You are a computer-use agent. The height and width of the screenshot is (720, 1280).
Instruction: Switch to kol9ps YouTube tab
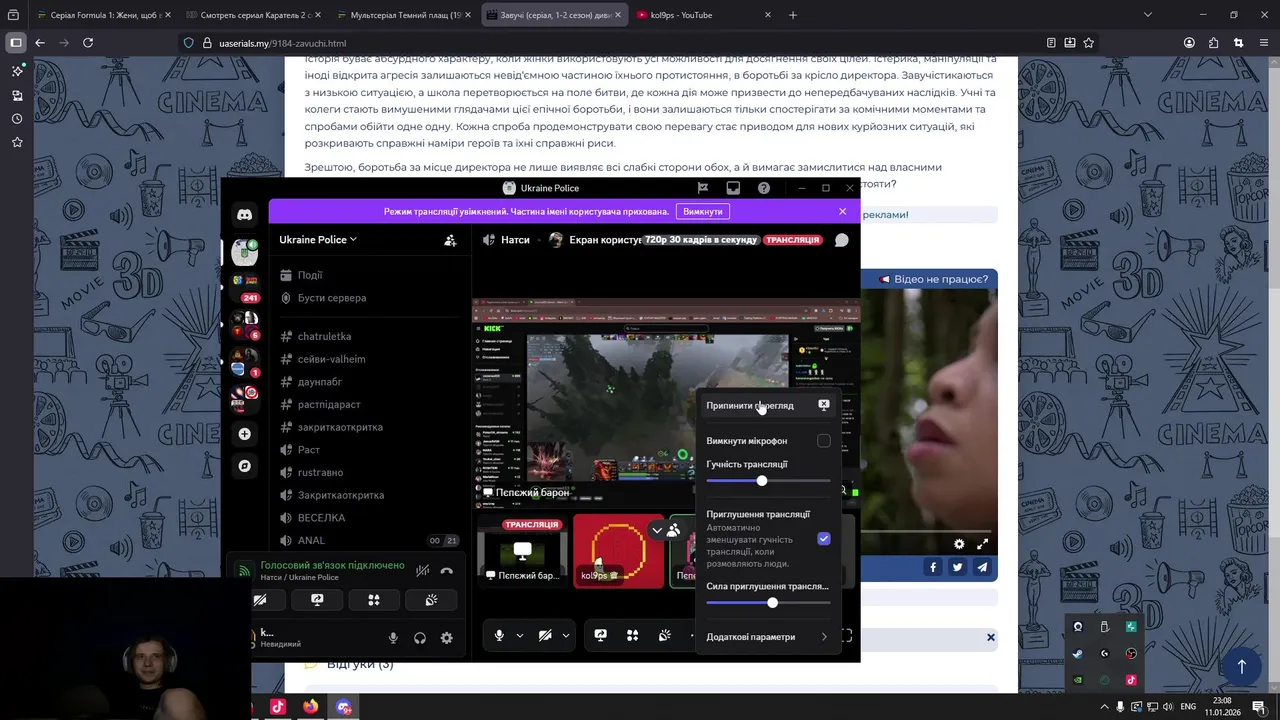tap(704, 15)
